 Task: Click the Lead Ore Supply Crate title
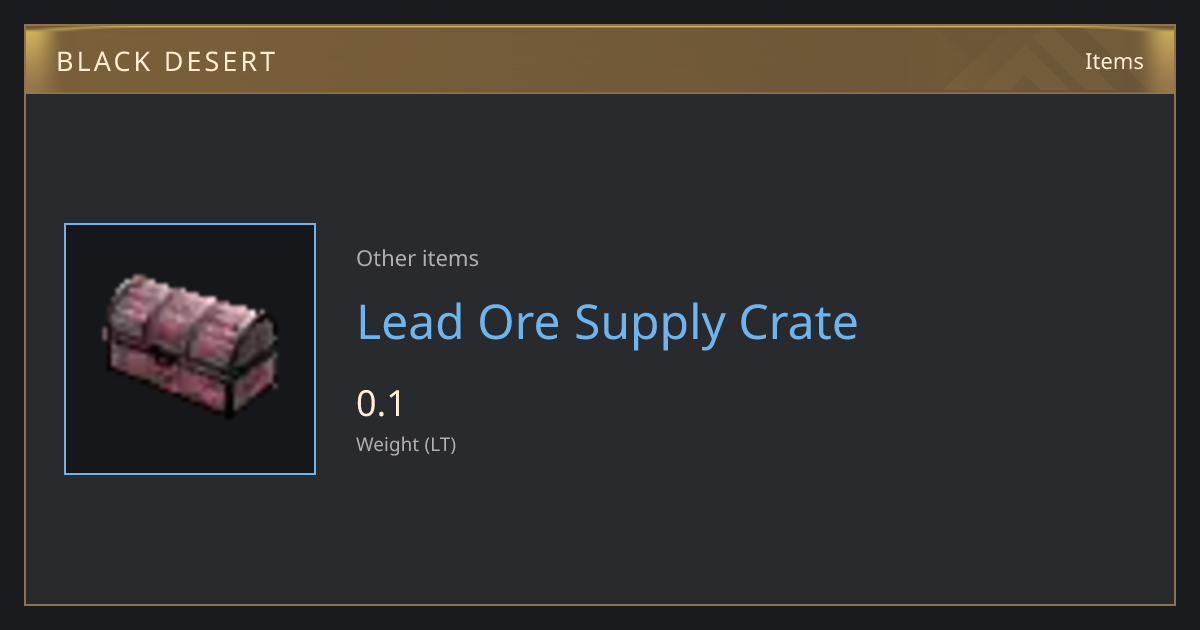(607, 324)
